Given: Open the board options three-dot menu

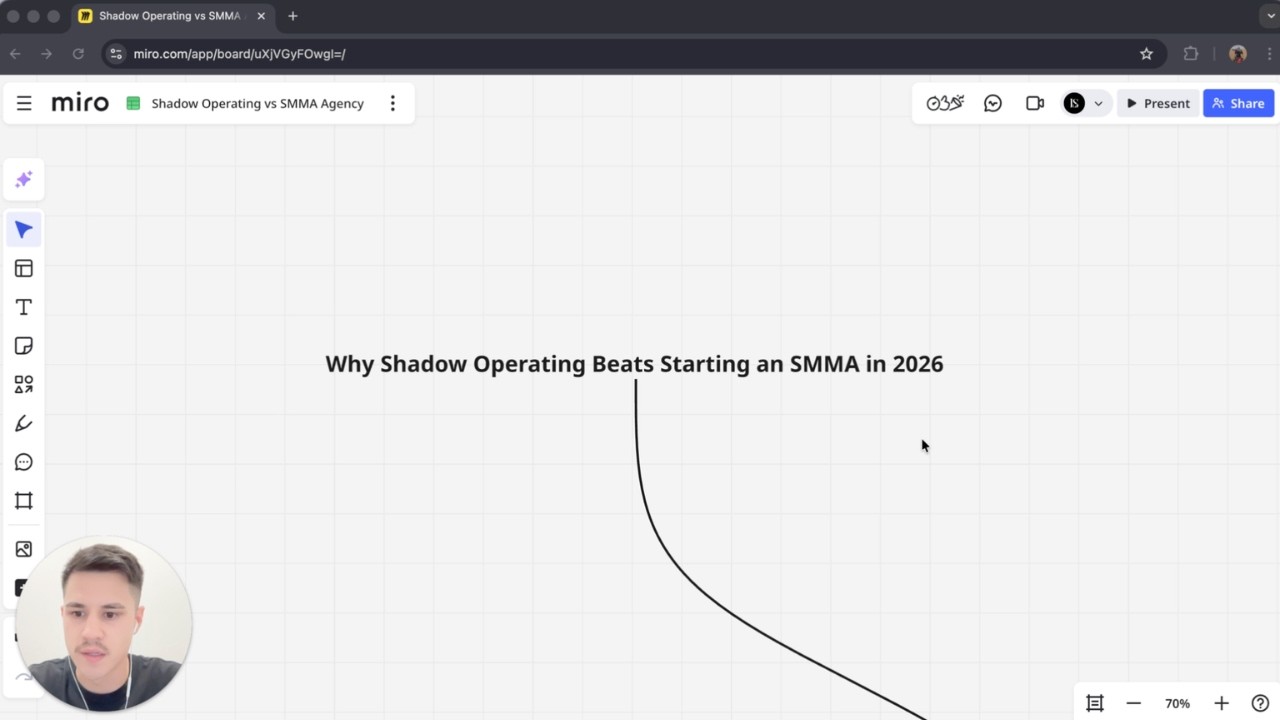Looking at the screenshot, I should (393, 103).
